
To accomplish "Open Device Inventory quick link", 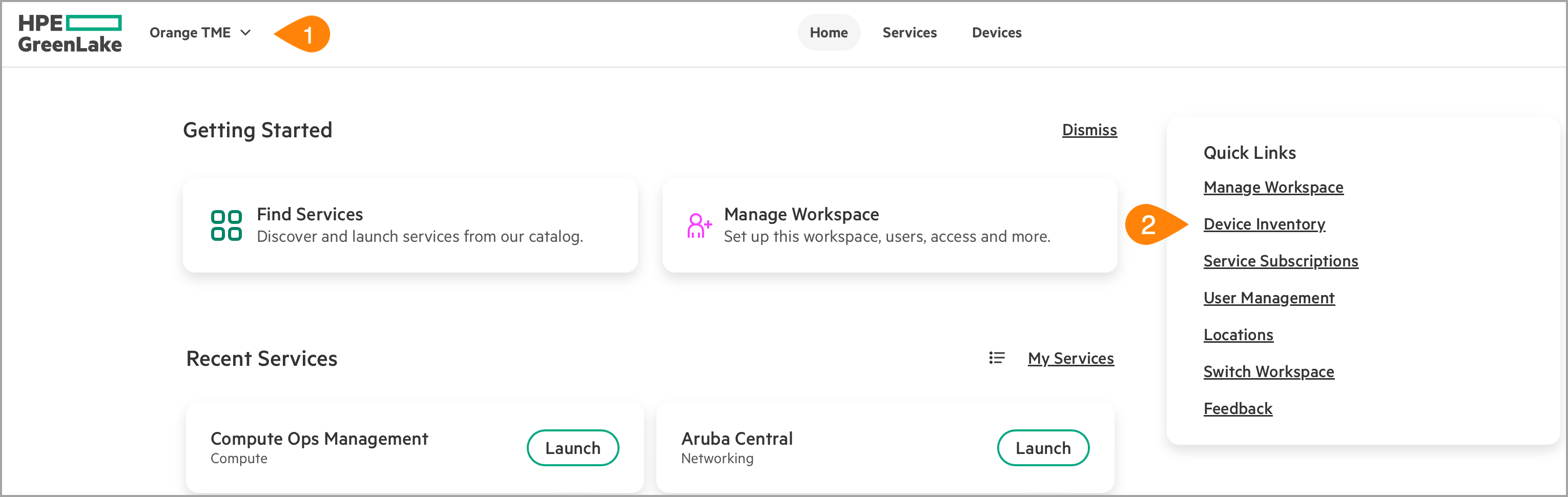I will pos(1264,224).
